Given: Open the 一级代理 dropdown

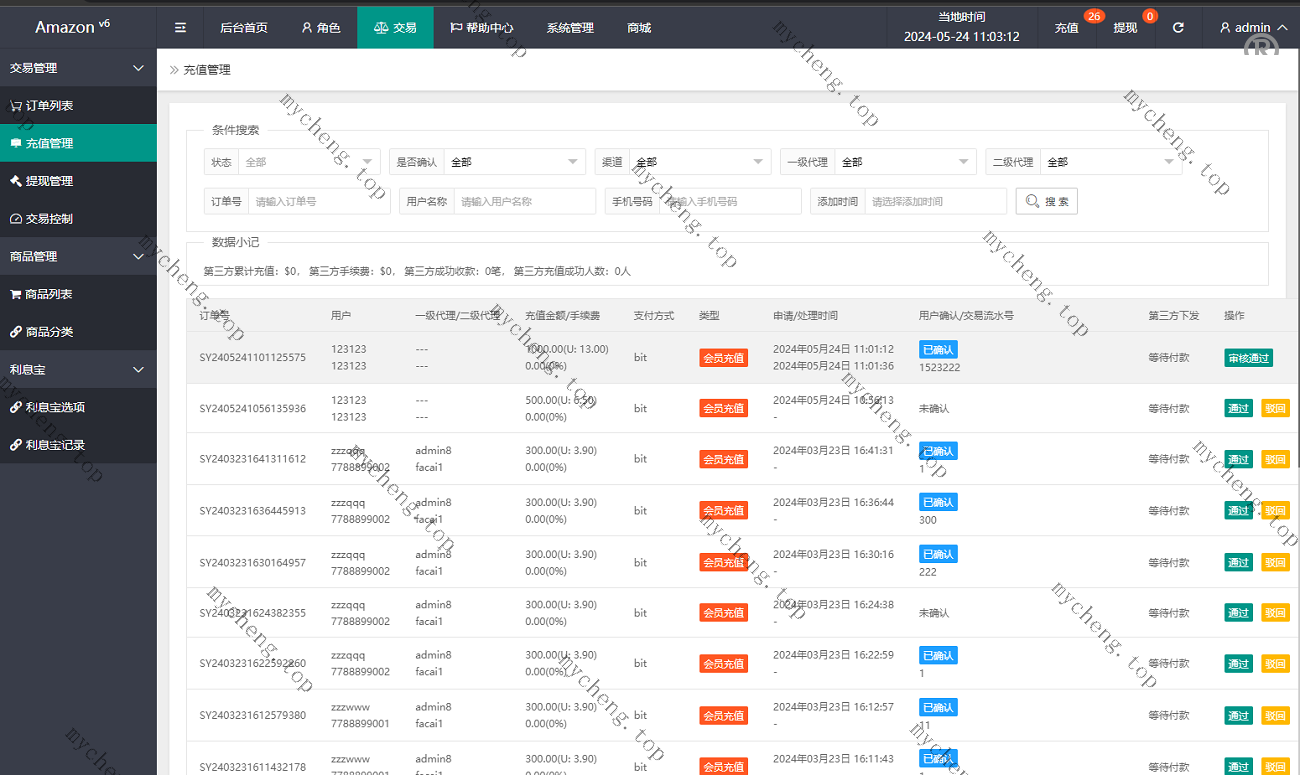Looking at the screenshot, I should click(x=905, y=162).
